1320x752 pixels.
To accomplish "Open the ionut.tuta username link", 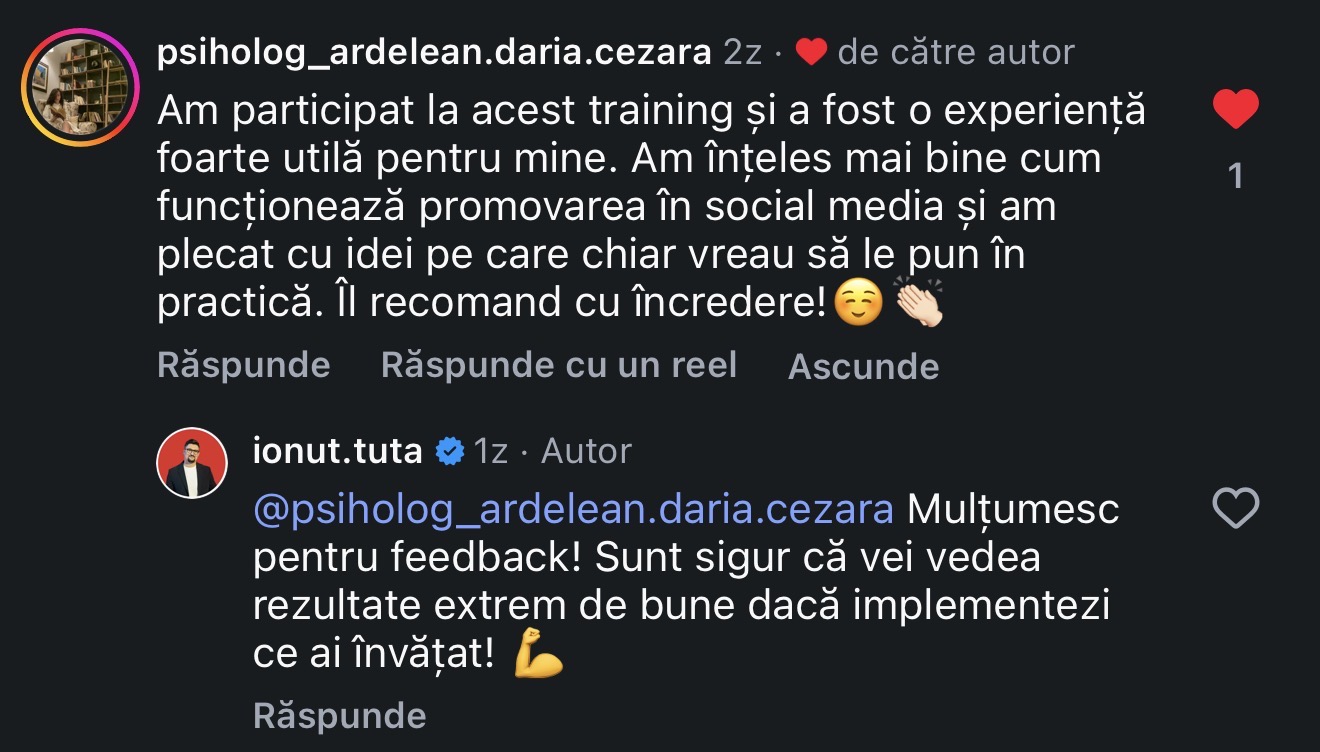I will click(338, 451).
